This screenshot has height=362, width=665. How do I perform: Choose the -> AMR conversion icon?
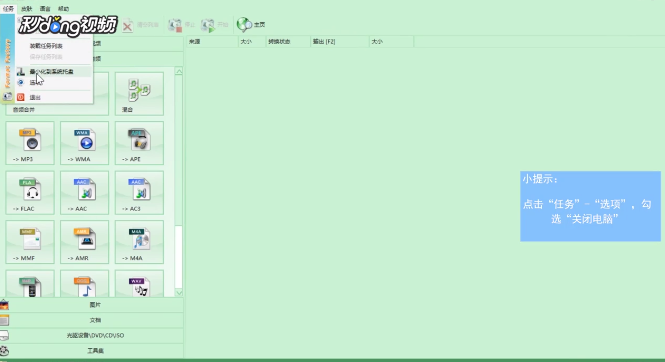coord(84,242)
